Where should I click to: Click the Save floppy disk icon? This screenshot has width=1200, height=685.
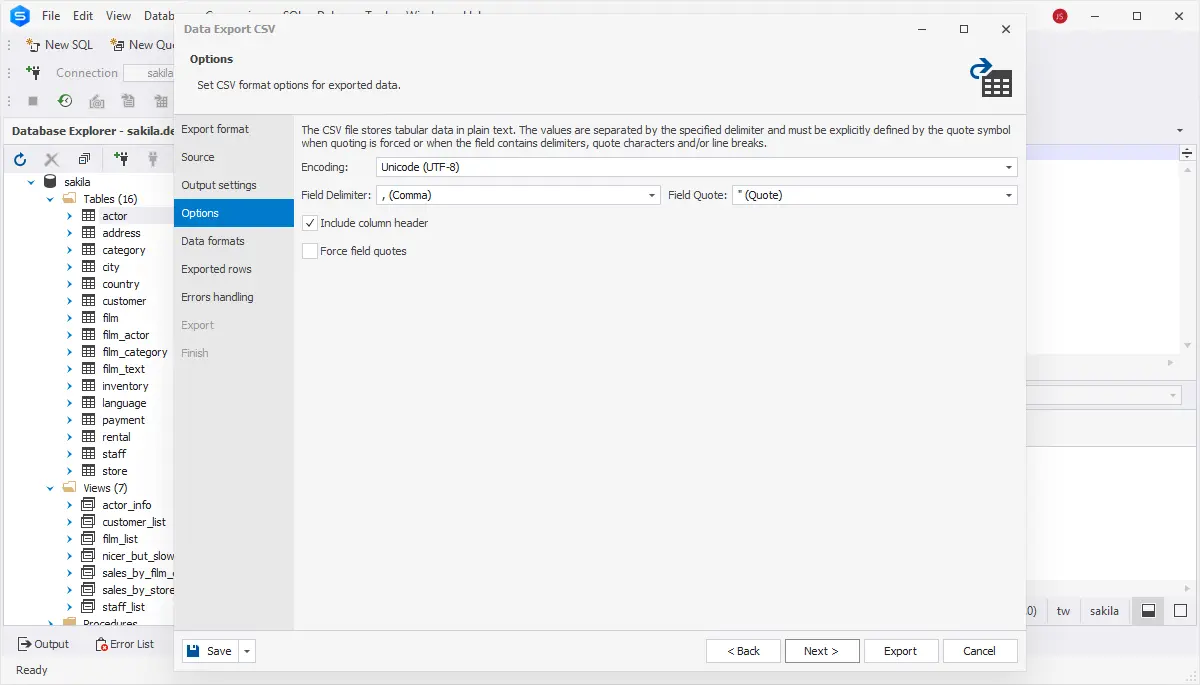click(192, 651)
